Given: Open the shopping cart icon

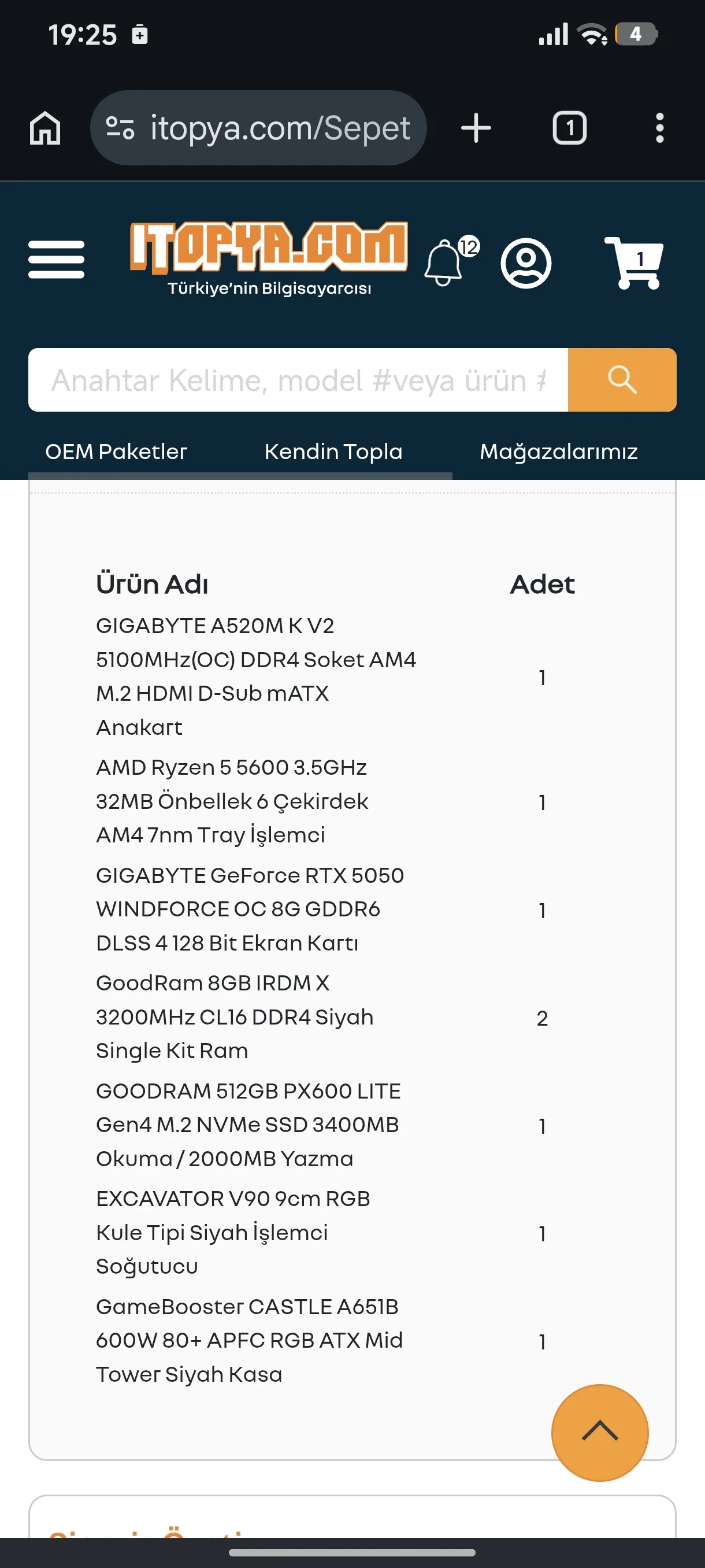Looking at the screenshot, I should (634, 262).
